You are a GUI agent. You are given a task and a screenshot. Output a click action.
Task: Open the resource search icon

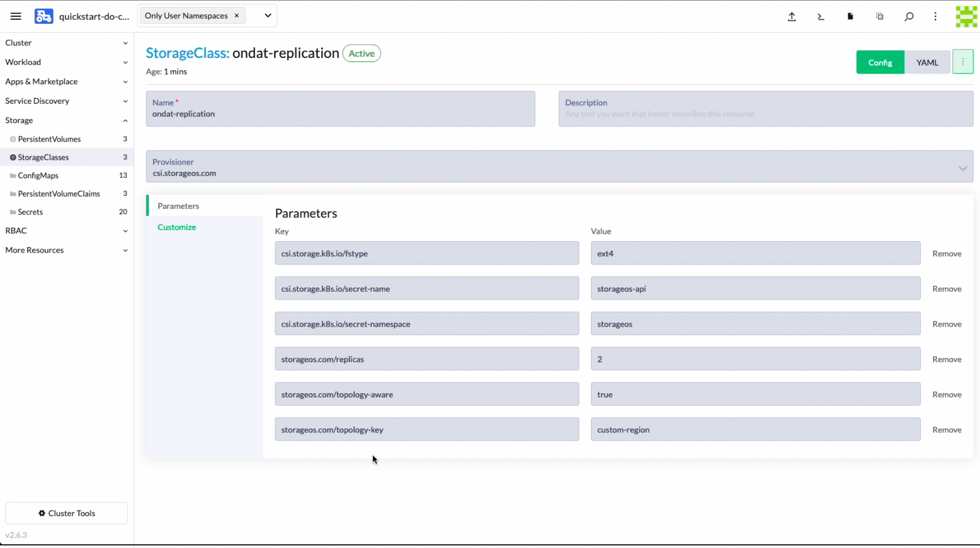click(909, 16)
